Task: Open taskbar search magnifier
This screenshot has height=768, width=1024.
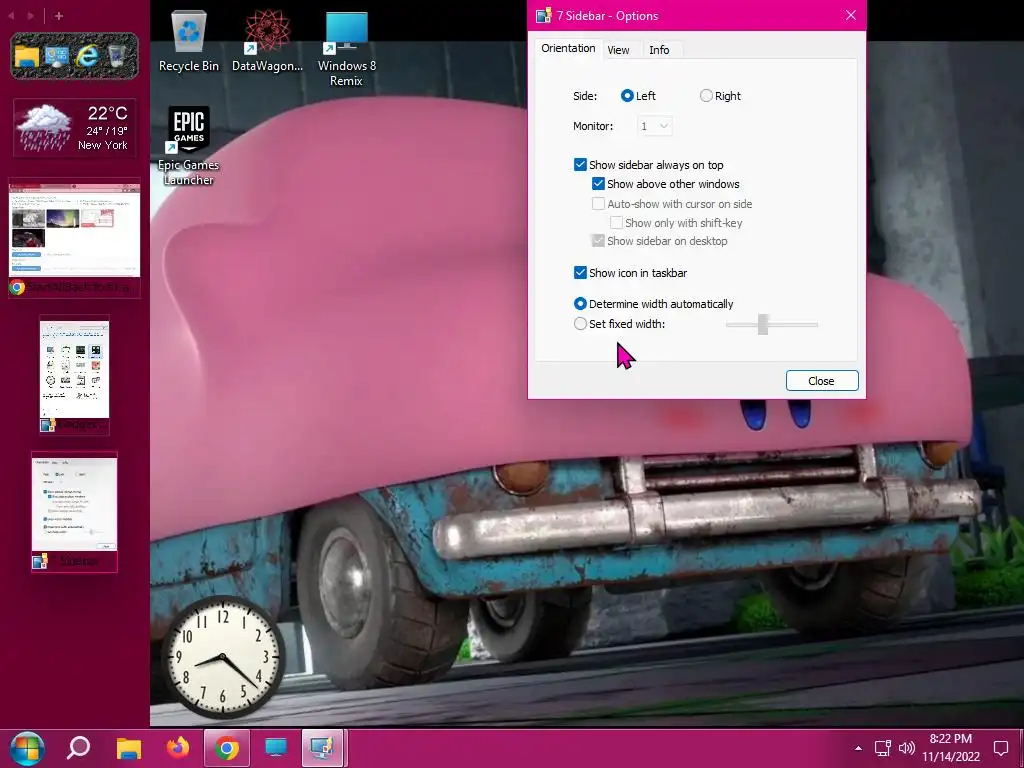Action: 78,748
